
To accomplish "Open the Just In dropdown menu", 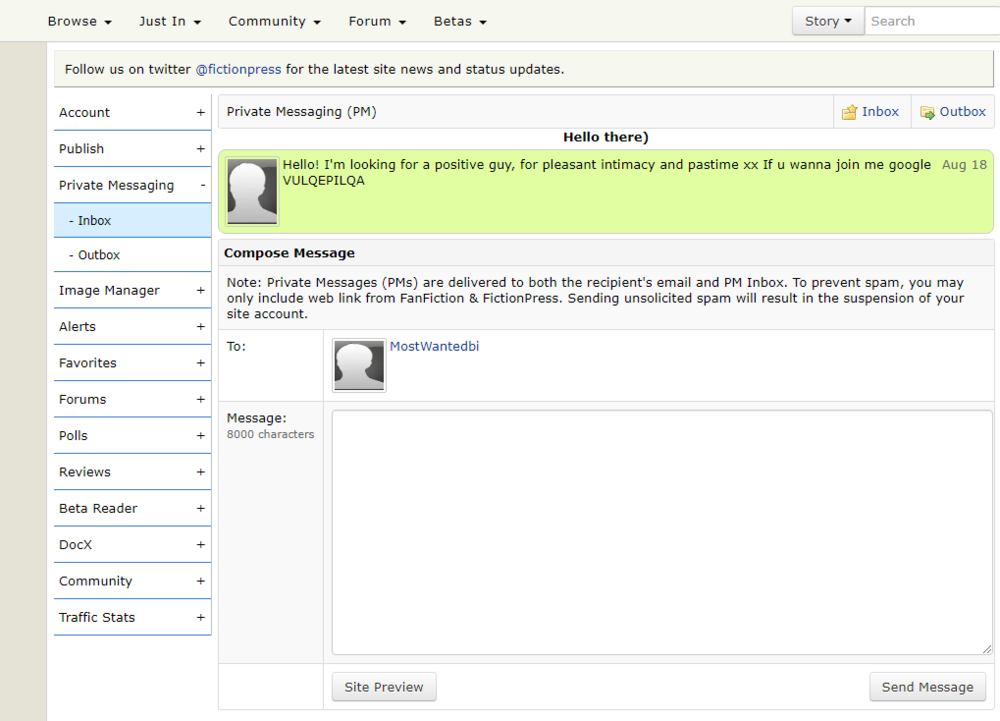I will pyautogui.click(x=170, y=21).
